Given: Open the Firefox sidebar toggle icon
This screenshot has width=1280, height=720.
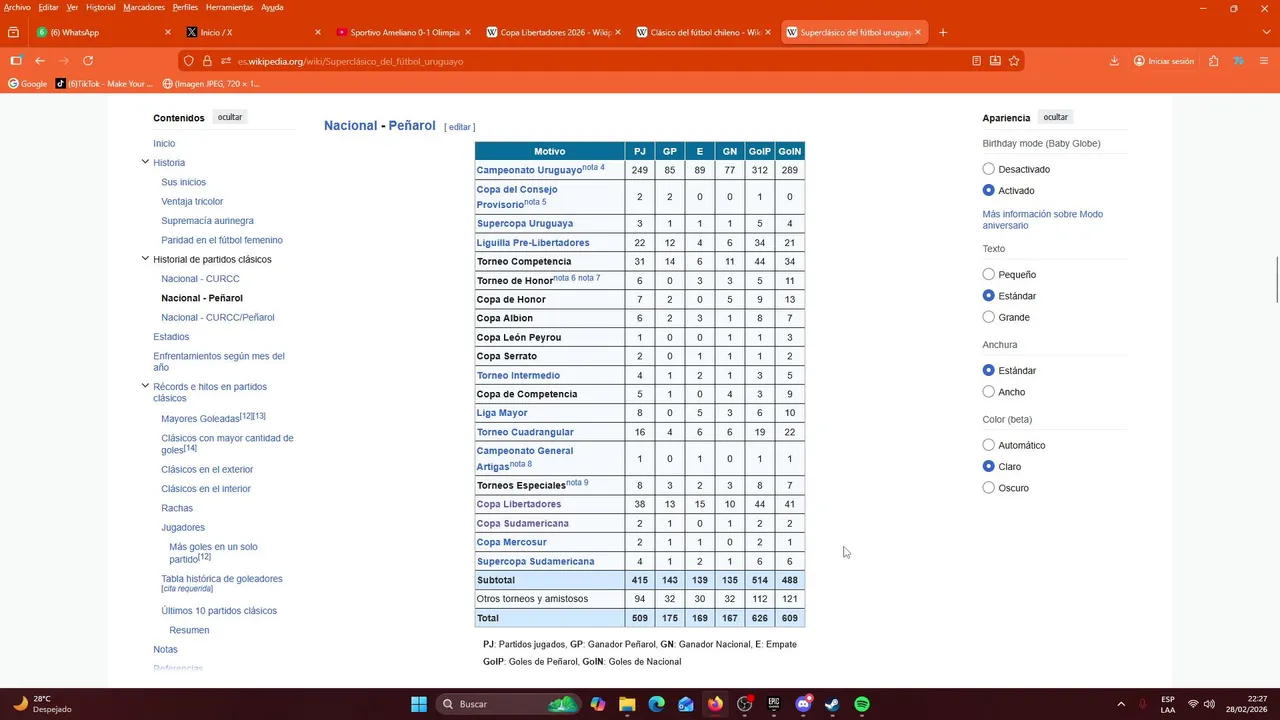Looking at the screenshot, I should pyautogui.click(x=15, y=61).
